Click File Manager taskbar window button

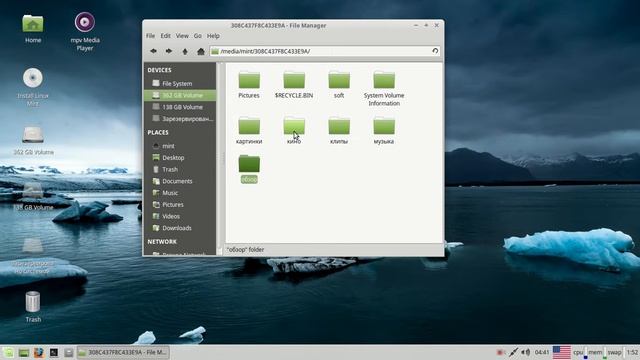[x=123, y=352]
